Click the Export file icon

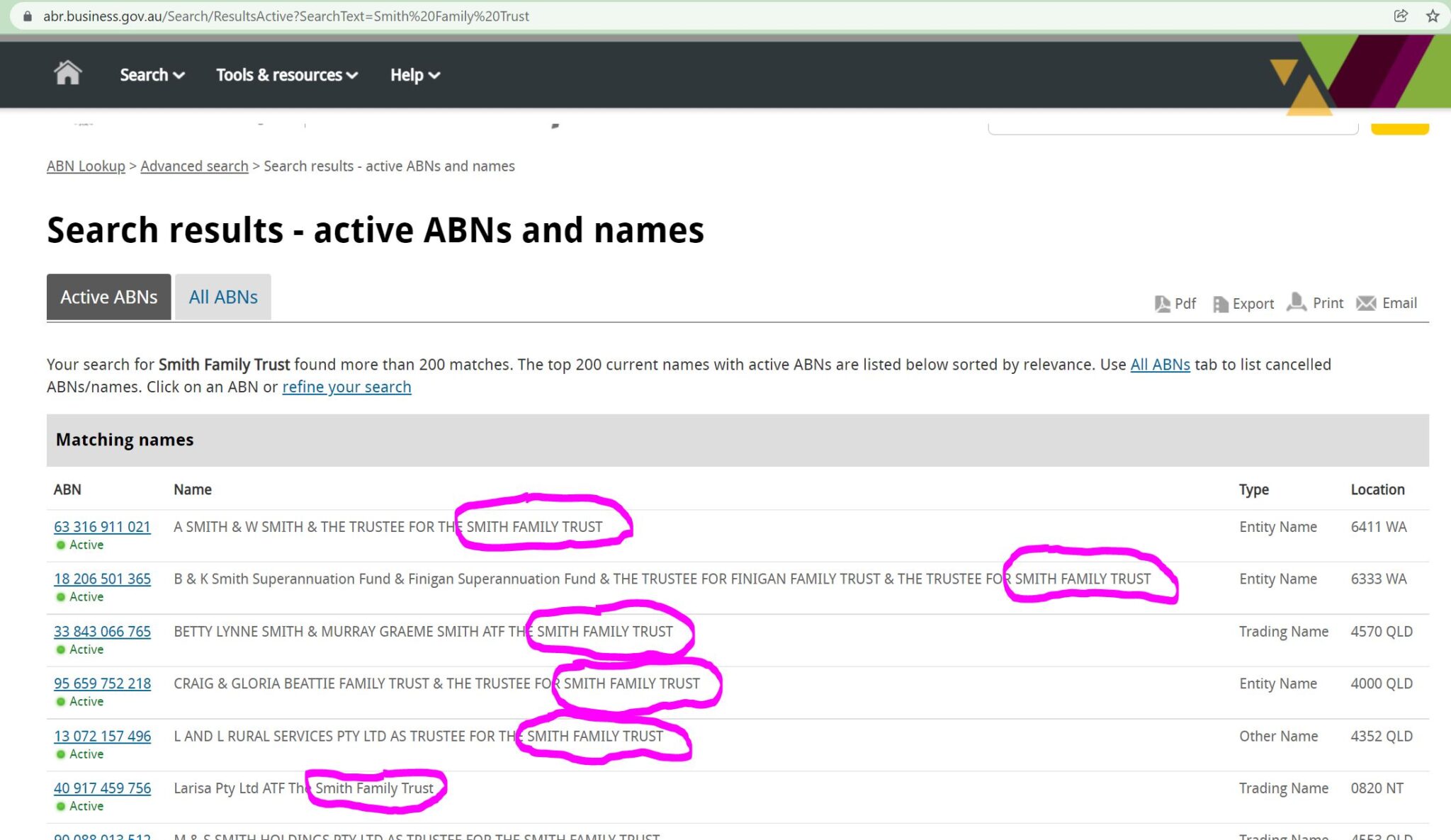pyautogui.click(x=1220, y=304)
